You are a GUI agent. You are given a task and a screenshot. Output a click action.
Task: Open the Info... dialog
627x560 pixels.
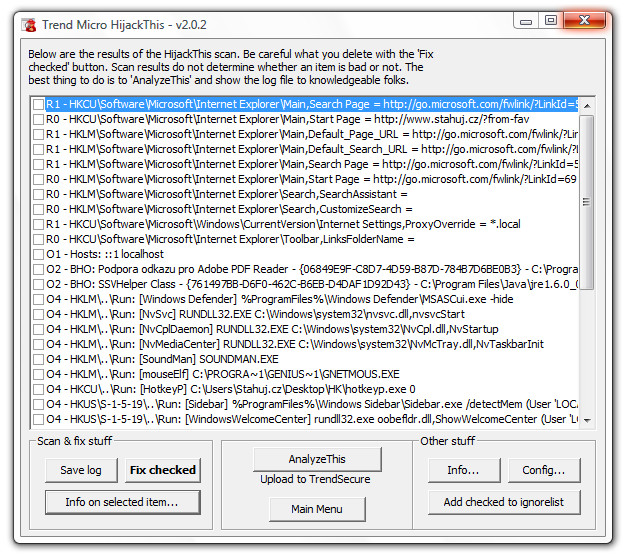click(x=464, y=470)
